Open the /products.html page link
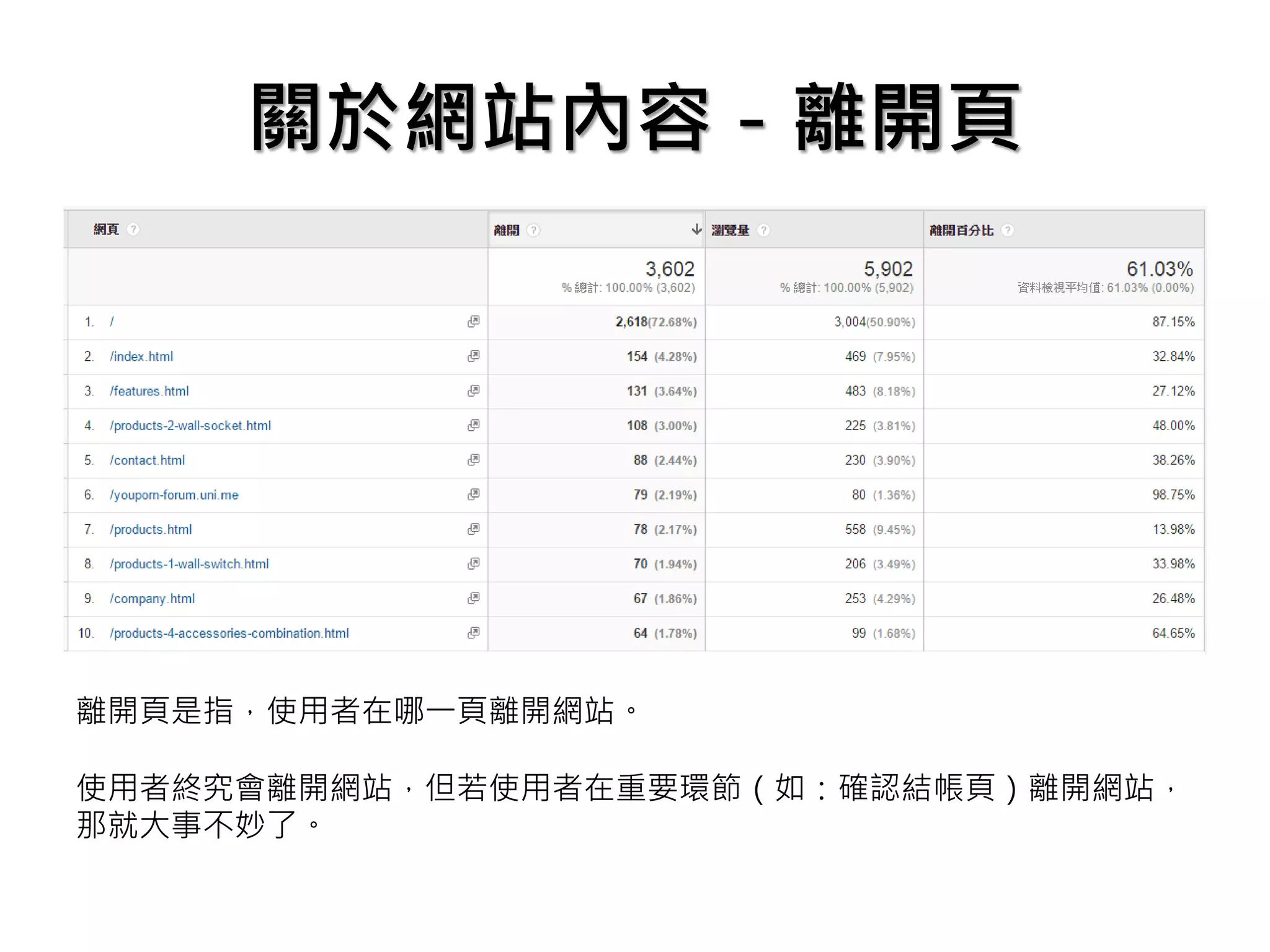This screenshot has height=952, width=1270. coord(151,529)
